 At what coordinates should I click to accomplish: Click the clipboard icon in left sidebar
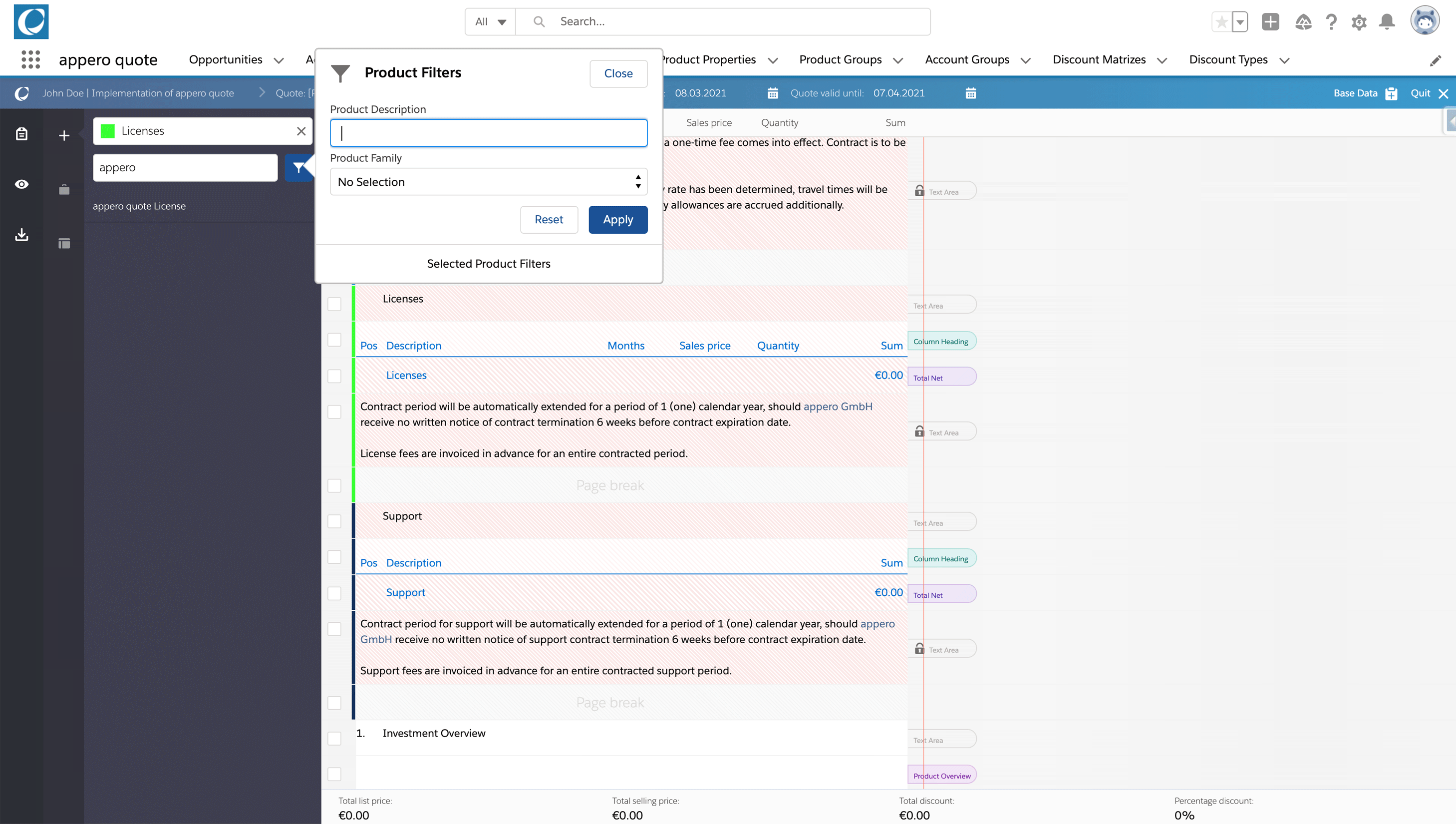point(21,134)
